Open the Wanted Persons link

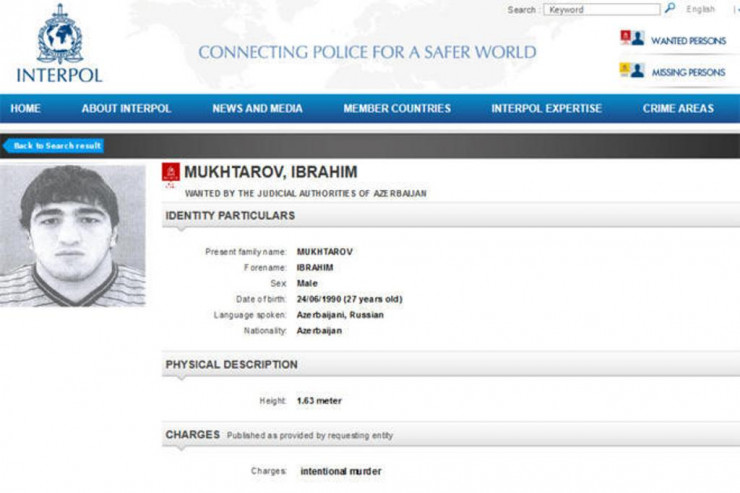pyautogui.click(x=688, y=41)
